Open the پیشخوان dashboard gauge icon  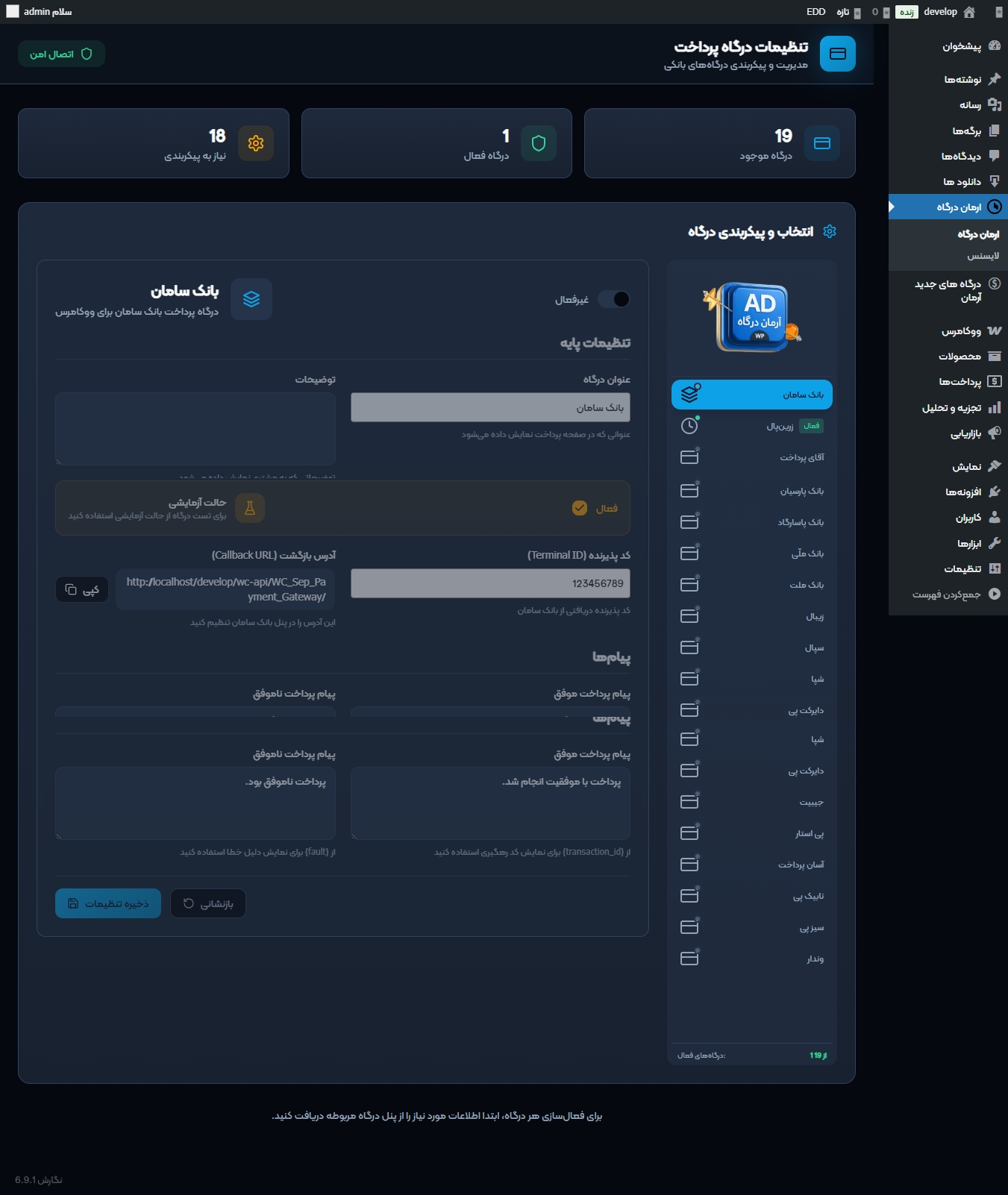pos(994,46)
